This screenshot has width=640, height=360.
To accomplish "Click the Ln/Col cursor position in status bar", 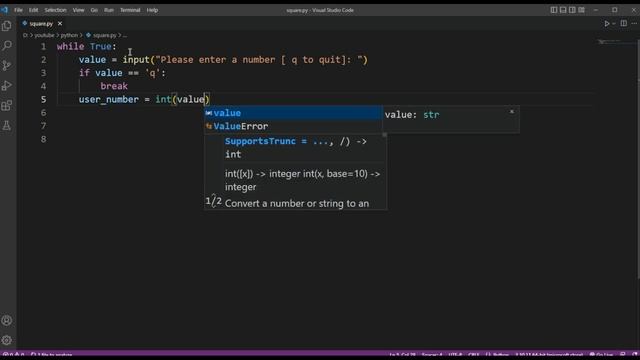I will (x=402, y=355).
